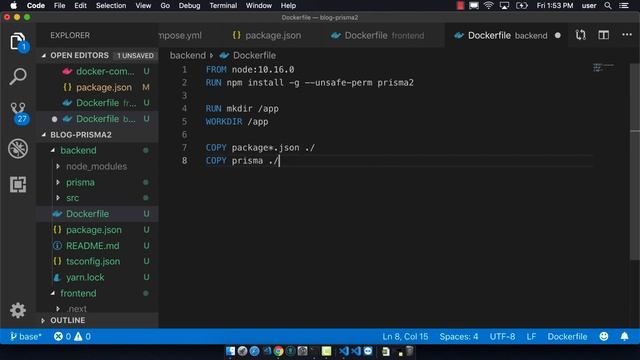
Task: Click LF end-of-line selector
Action: click(531, 336)
